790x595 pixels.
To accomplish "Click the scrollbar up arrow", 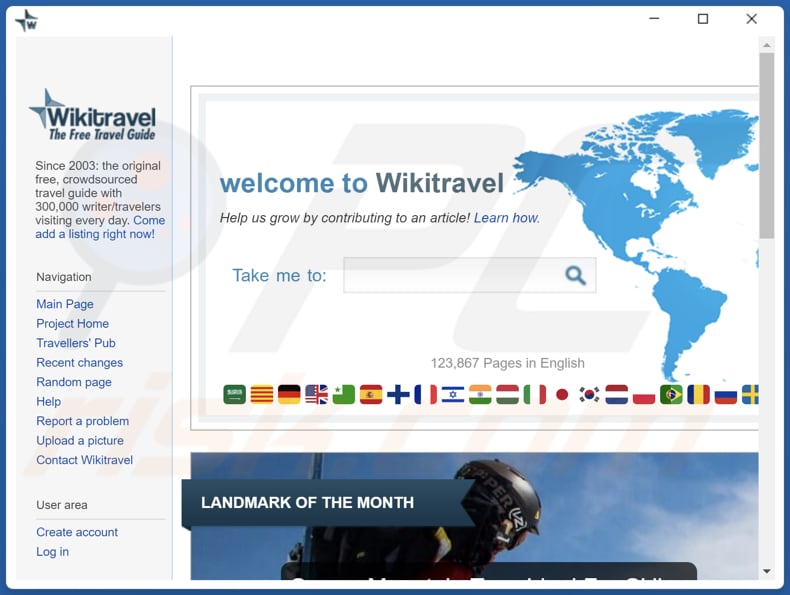I will [767, 45].
